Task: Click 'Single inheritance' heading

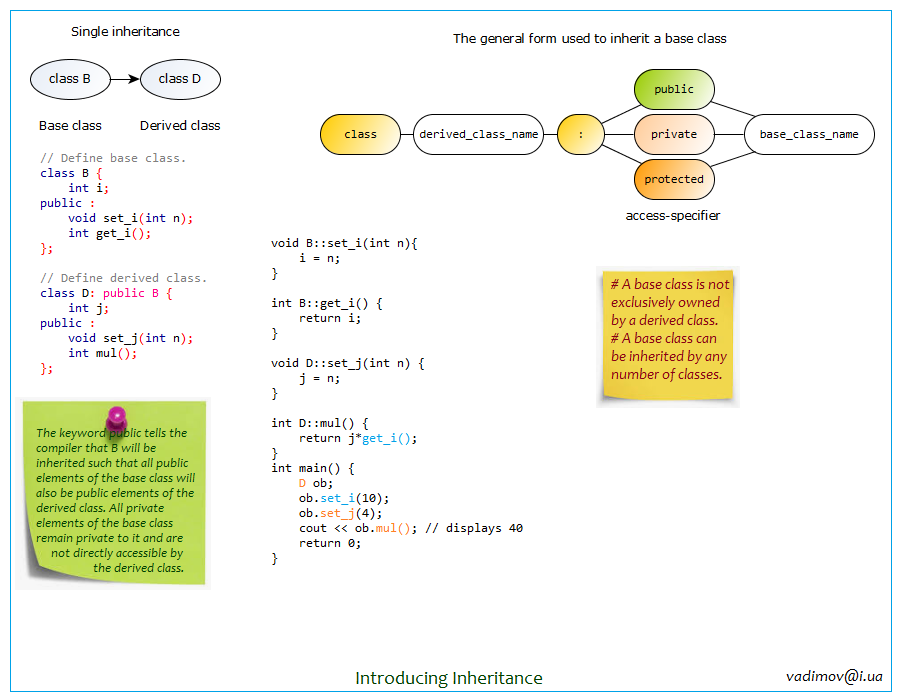Action: (125, 32)
